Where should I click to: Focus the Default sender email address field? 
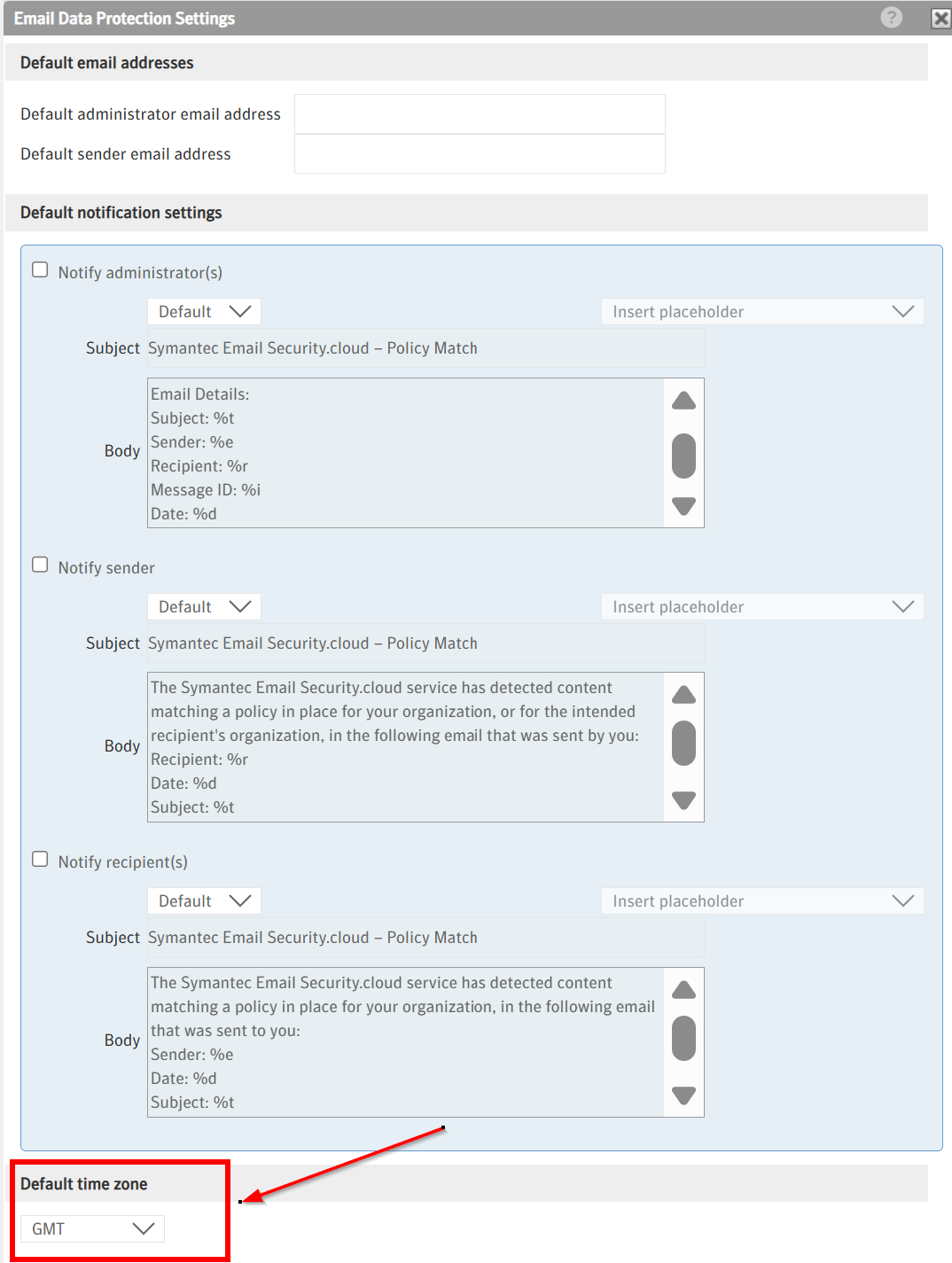pyautogui.click(x=480, y=154)
